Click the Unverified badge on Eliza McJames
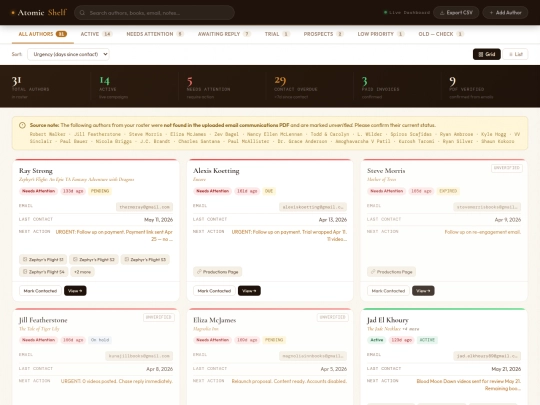The image size is (540, 405). tap(333, 317)
